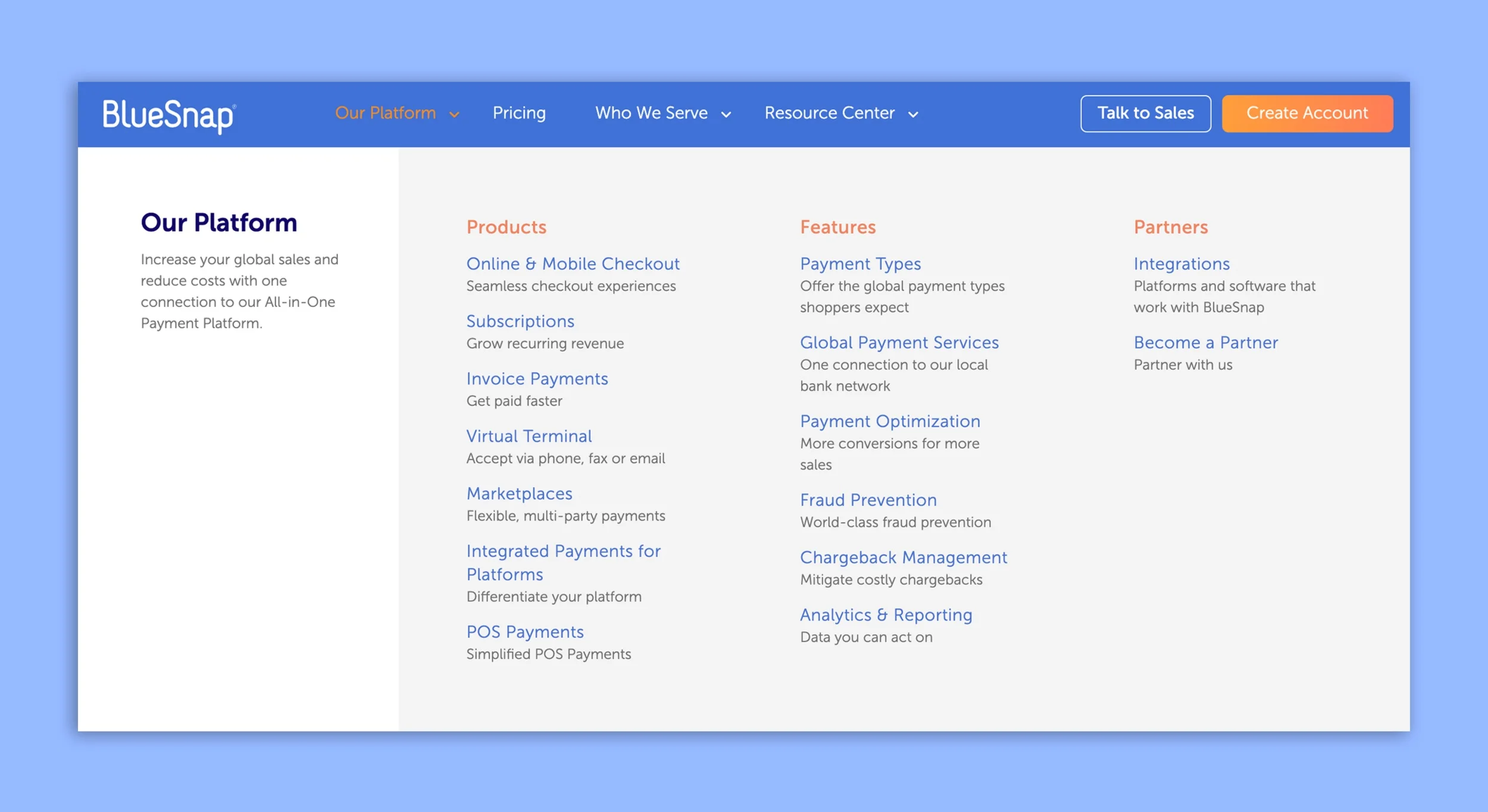Click 'Grow recurring revenue' description

pyautogui.click(x=545, y=344)
